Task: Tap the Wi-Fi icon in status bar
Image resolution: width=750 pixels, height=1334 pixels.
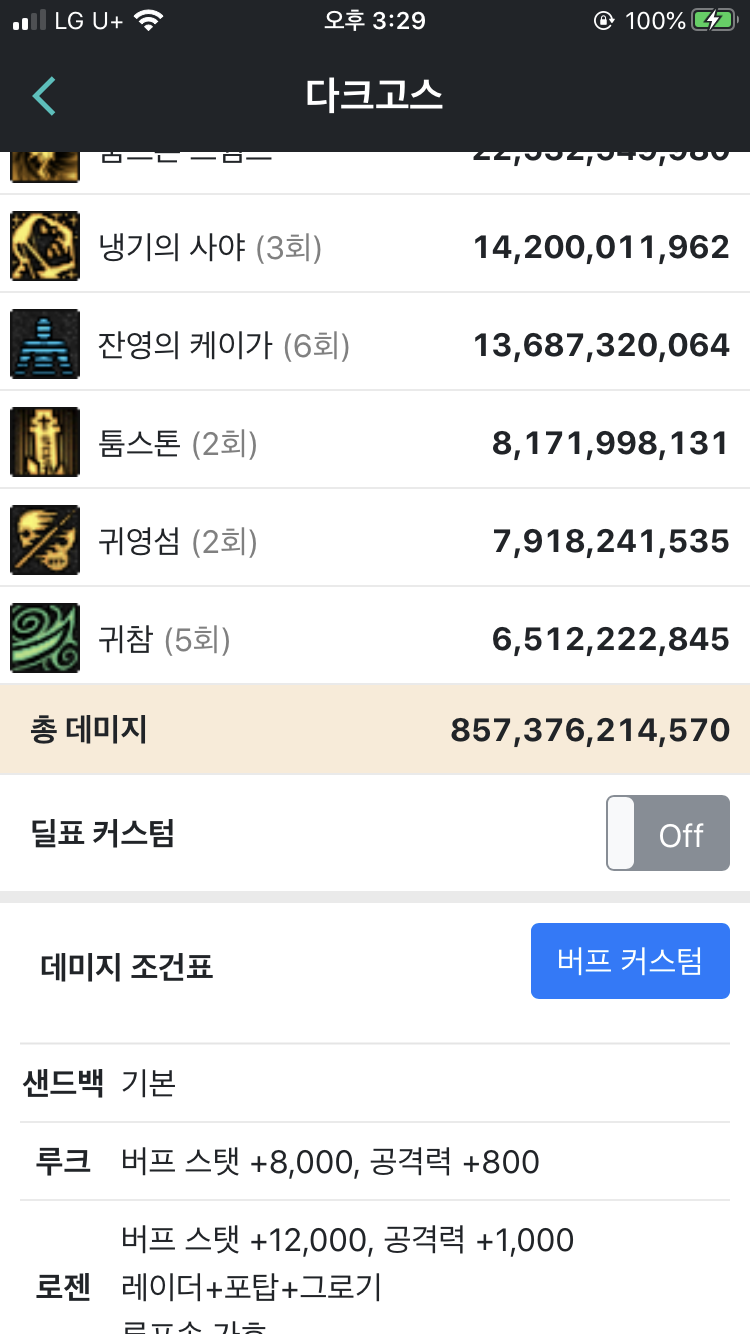Action: tap(149, 21)
